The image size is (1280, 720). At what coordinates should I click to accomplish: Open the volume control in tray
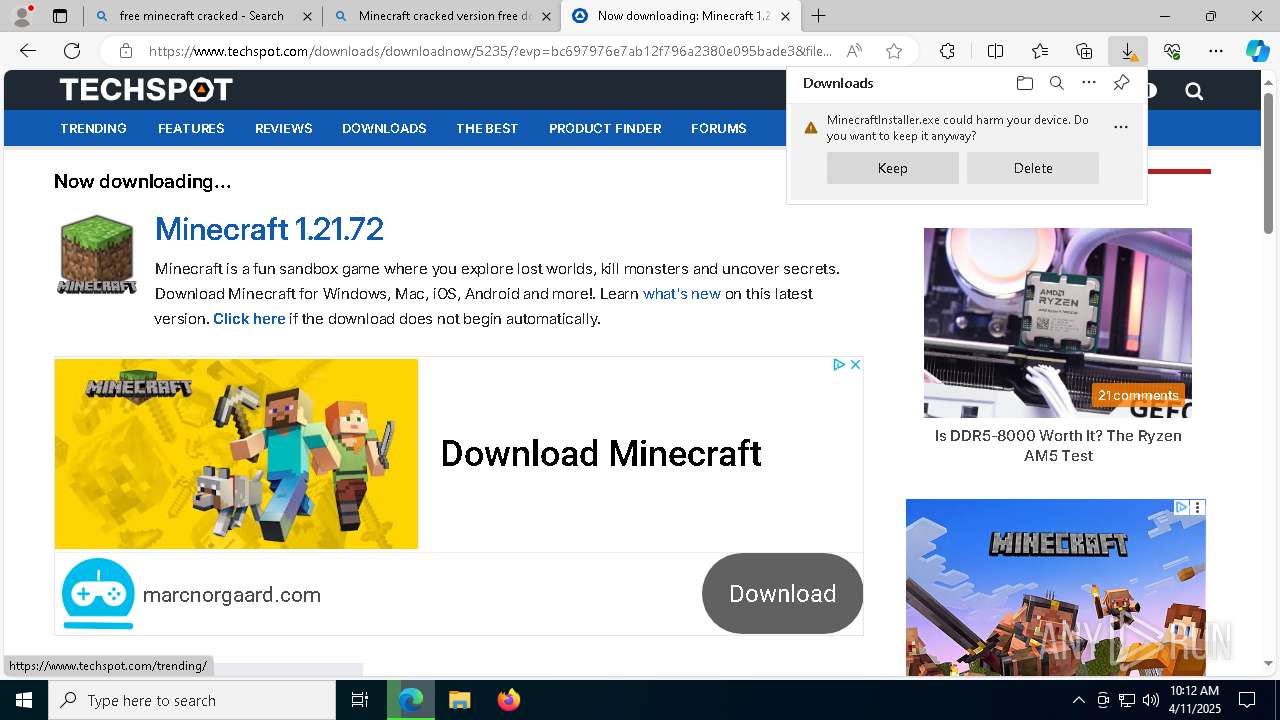(1150, 700)
